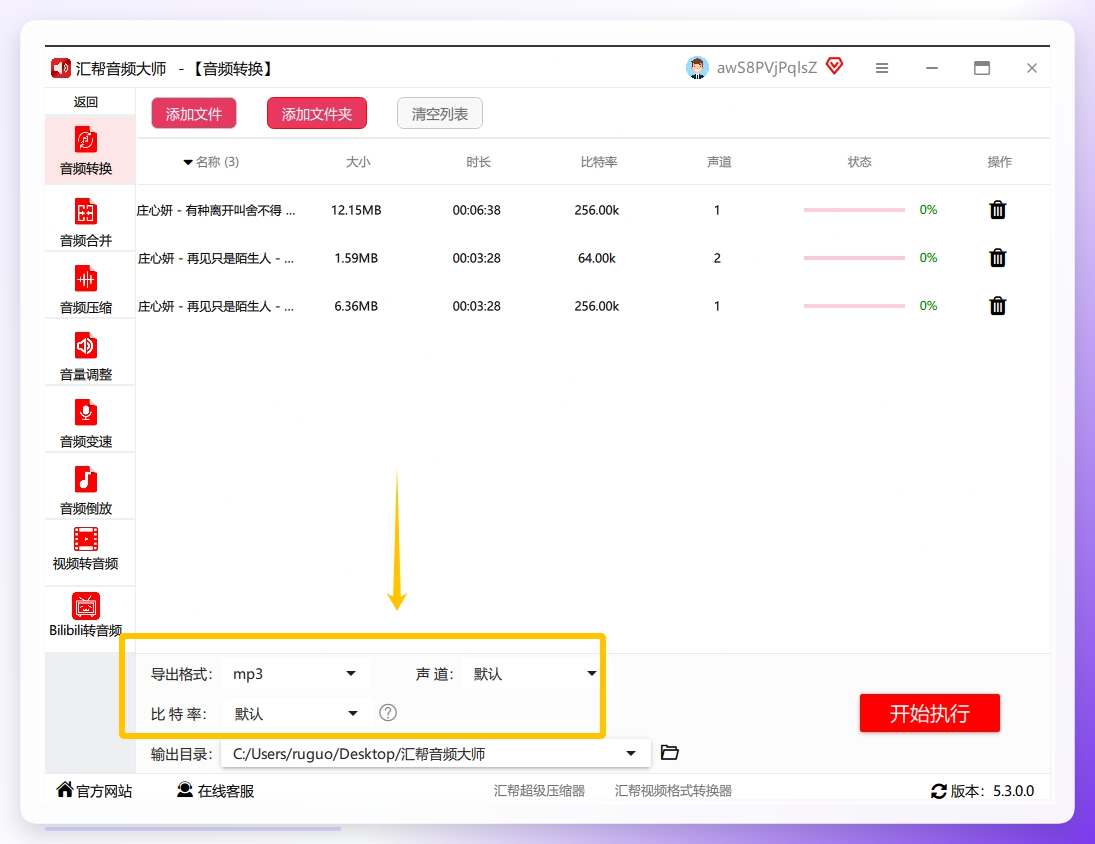Click the 添加文件 button
Image resolution: width=1095 pixels, height=844 pixels.
pos(193,113)
